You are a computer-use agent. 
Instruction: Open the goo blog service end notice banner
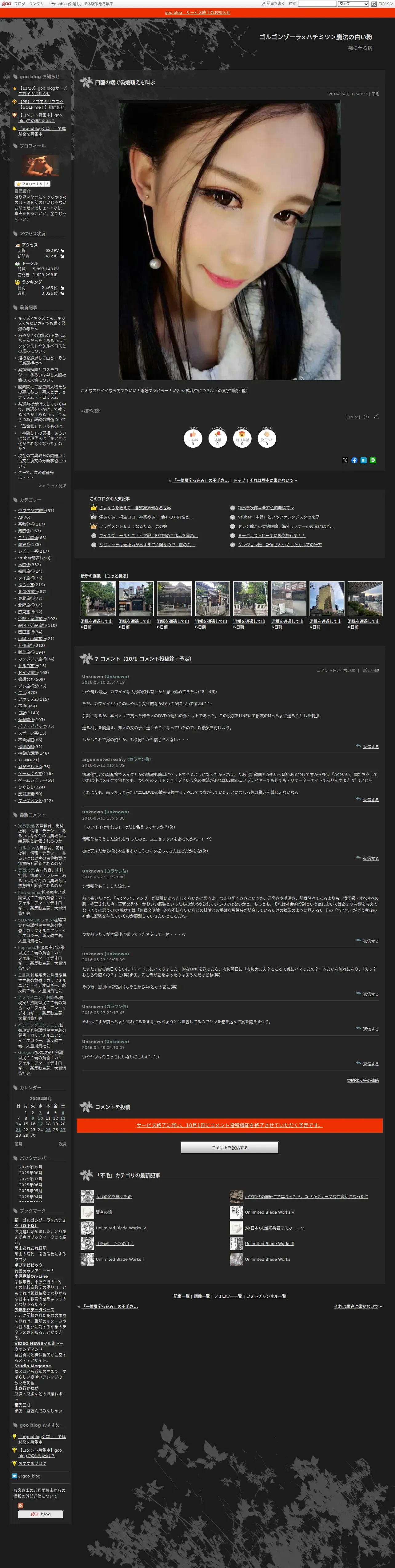[197, 12]
